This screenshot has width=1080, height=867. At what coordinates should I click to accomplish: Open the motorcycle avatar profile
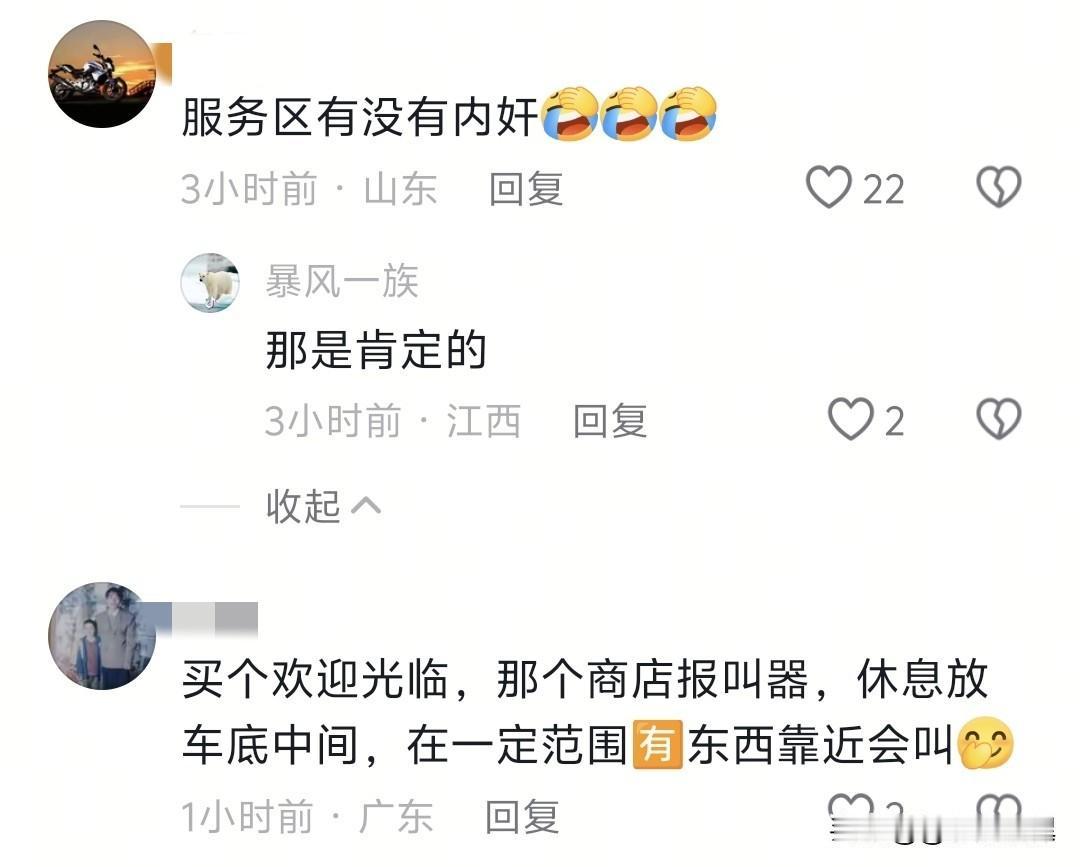coord(102,74)
